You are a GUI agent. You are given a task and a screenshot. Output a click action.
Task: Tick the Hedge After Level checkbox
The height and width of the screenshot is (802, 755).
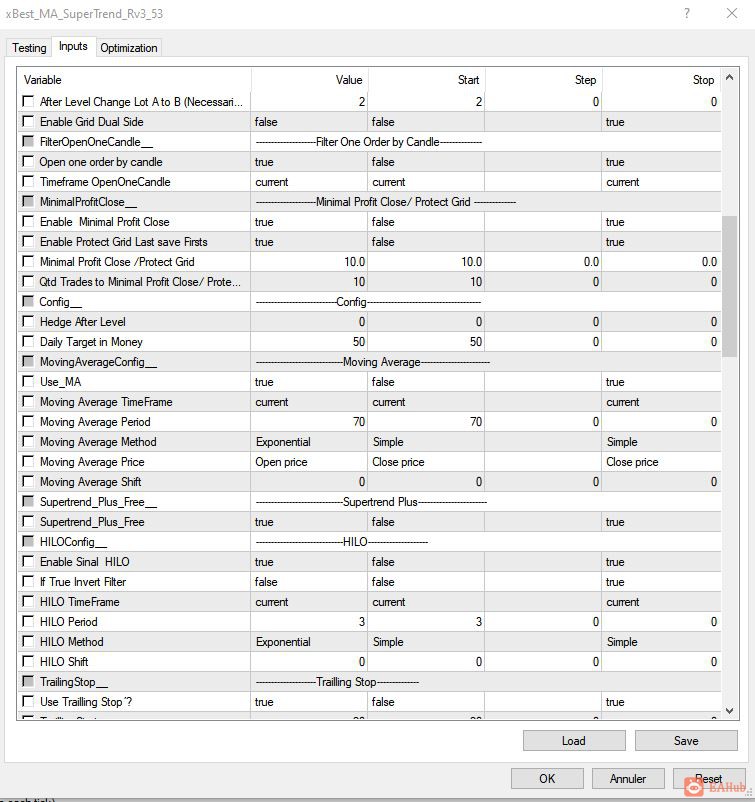point(28,321)
